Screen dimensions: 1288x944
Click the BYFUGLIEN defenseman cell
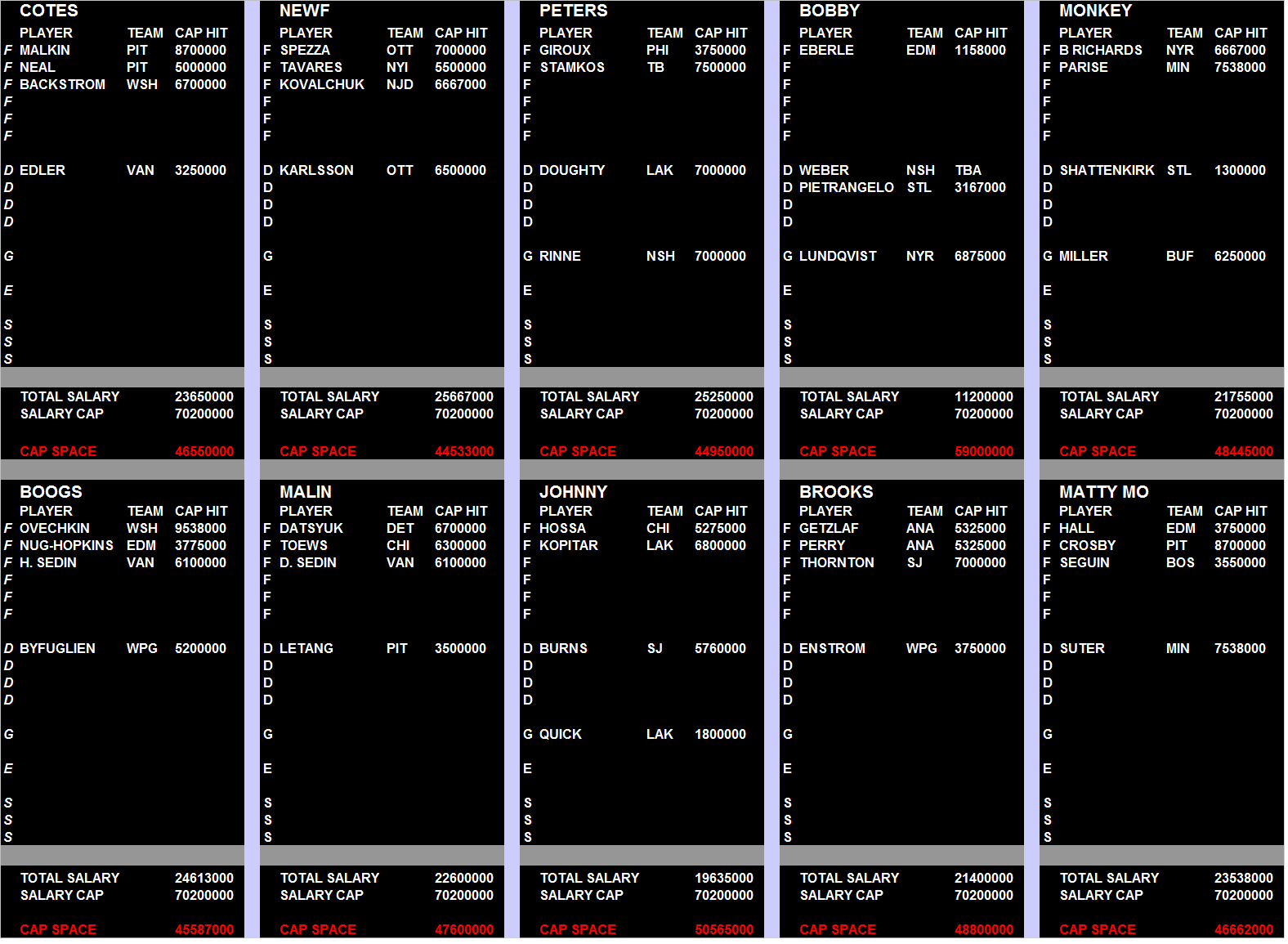57,648
